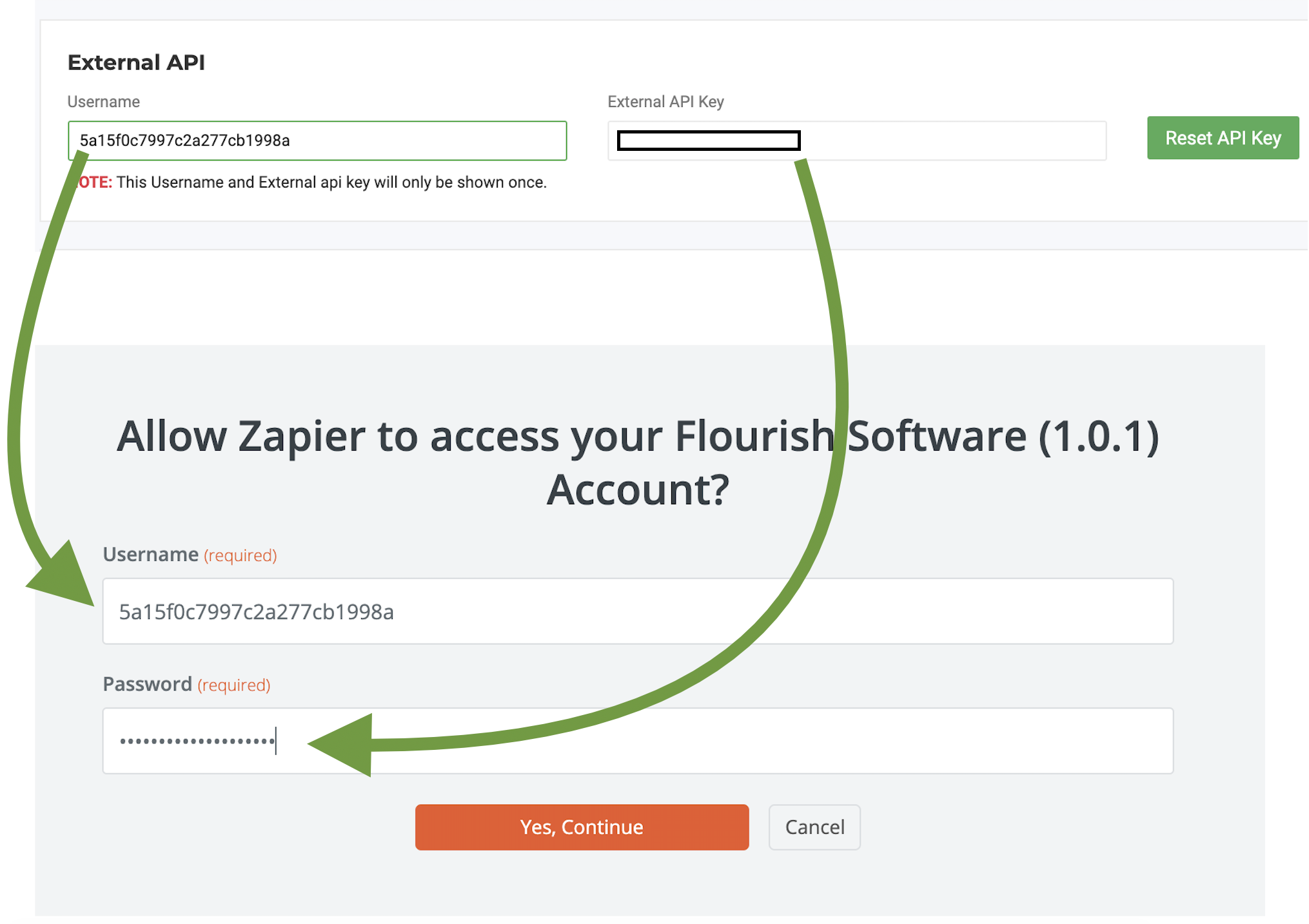Cancel the Zapier access request
The image size is (1309, 924).
(x=814, y=827)
